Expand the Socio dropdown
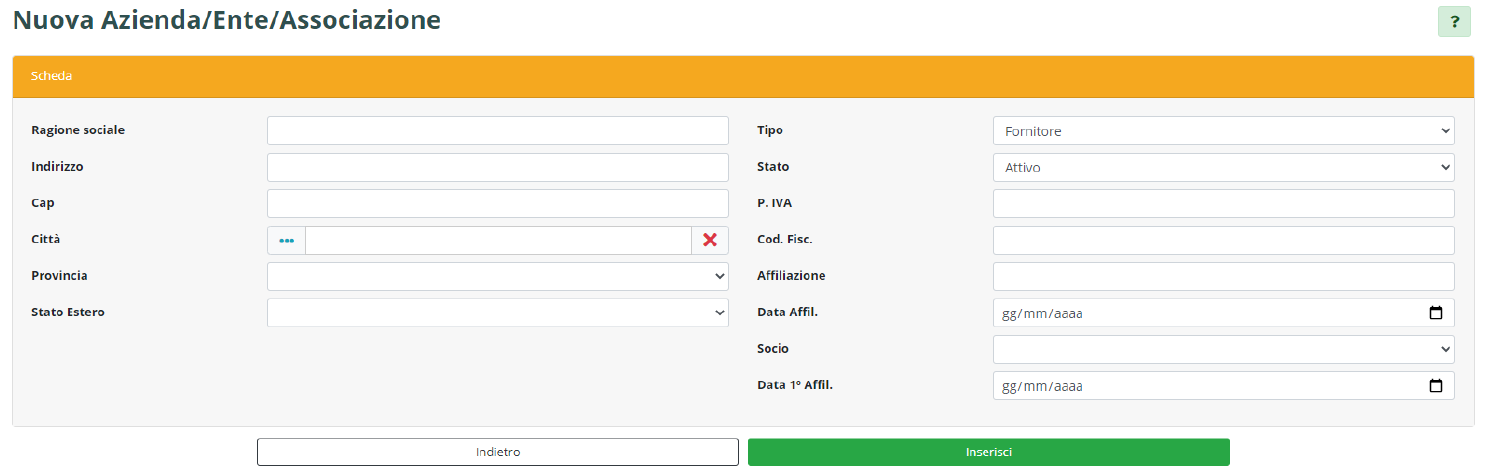Viewport: 1490px width, 472px height. point(1223,349)
